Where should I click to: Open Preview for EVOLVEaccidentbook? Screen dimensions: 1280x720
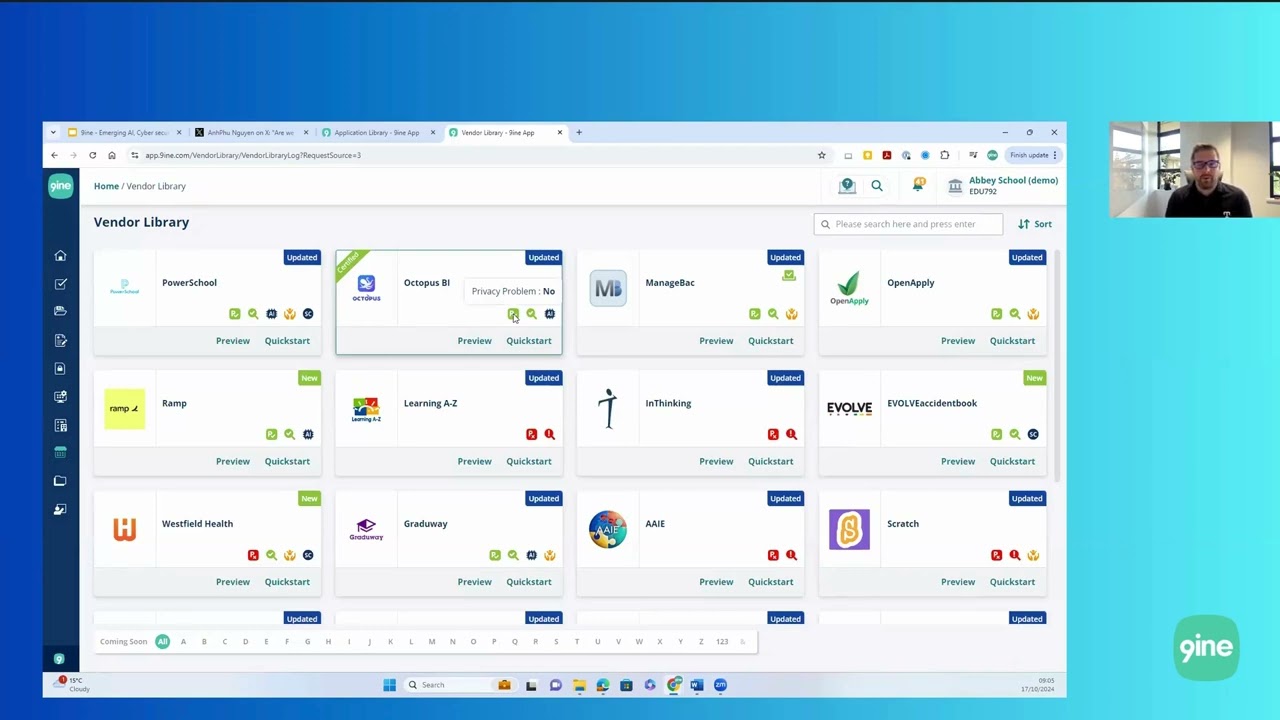(958, 461)
